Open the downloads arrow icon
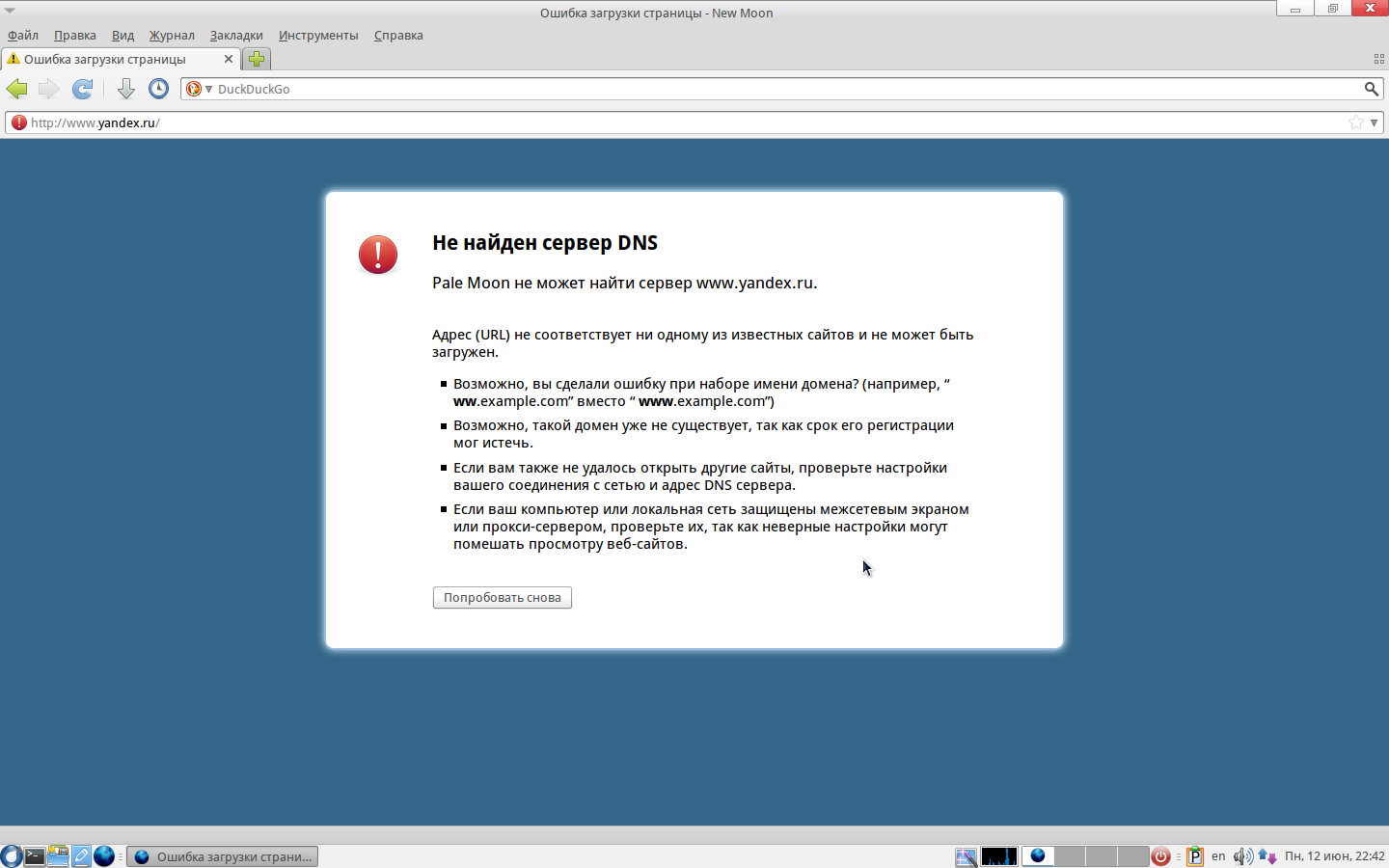This screenshot has width=1389, height=868. coord(126,89)
